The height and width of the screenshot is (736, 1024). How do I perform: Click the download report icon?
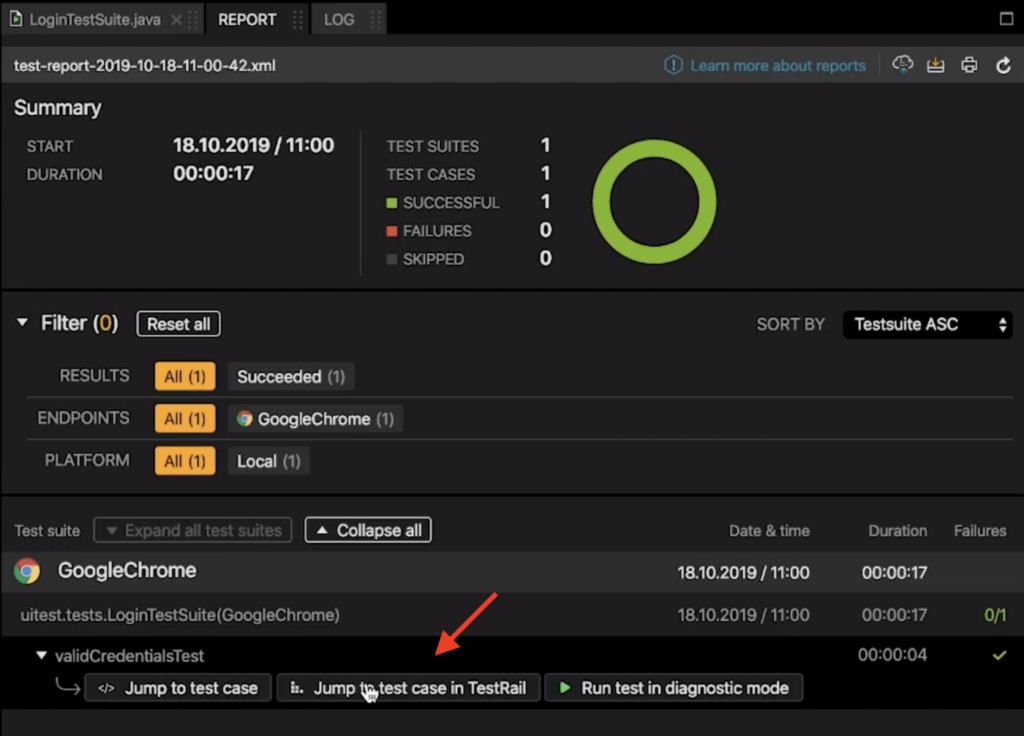click(936, 65)
